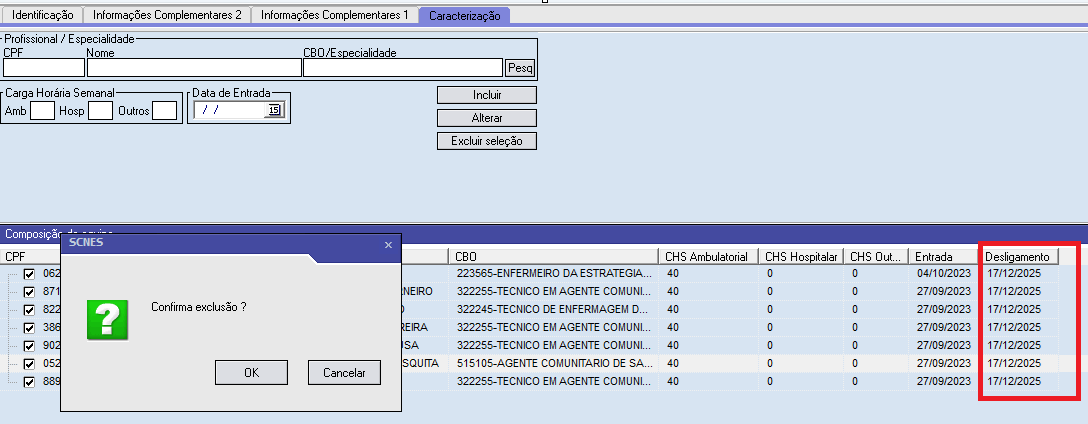Toggle the checkbox for CPF starting 822
Screen dimensions: 1088x424
(x=29, y=309)
